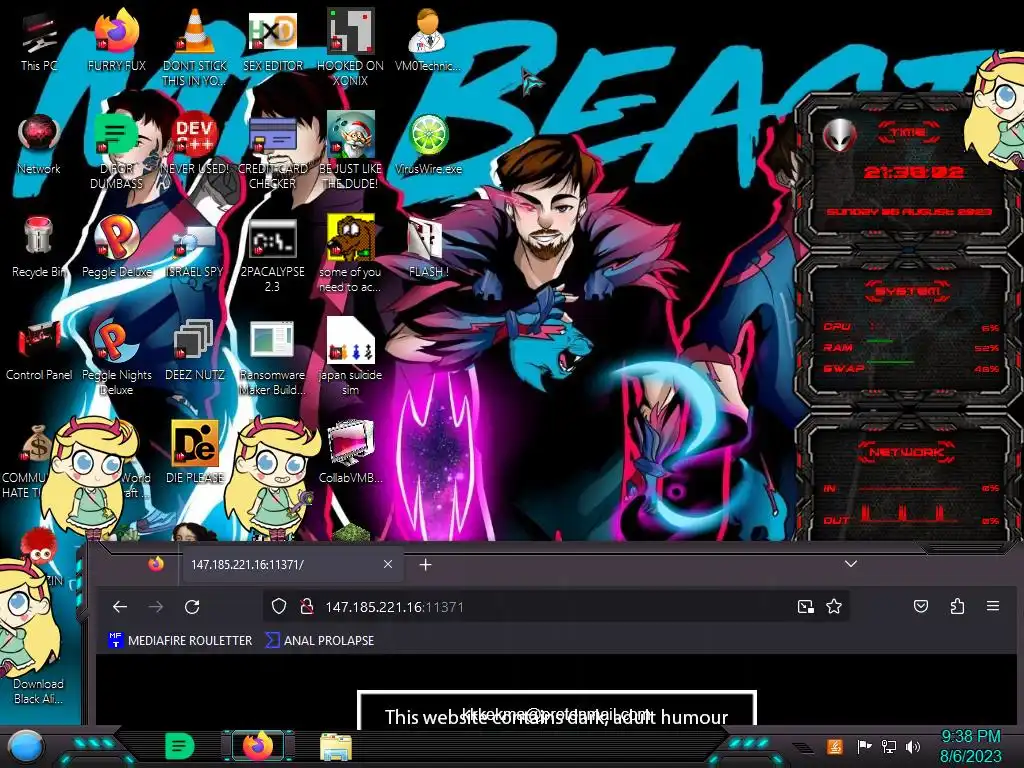Select the 147.185.221.16:11371/ tab
The image size is (1024, 768).
pyautogui.click(x=292, y=564)
